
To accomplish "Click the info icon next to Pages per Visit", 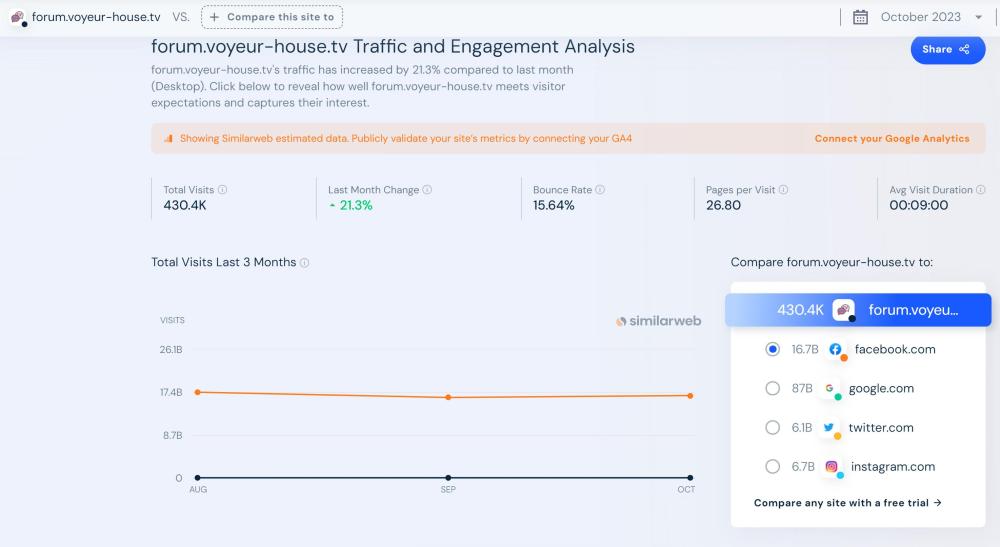I will [x=783, y=190].
